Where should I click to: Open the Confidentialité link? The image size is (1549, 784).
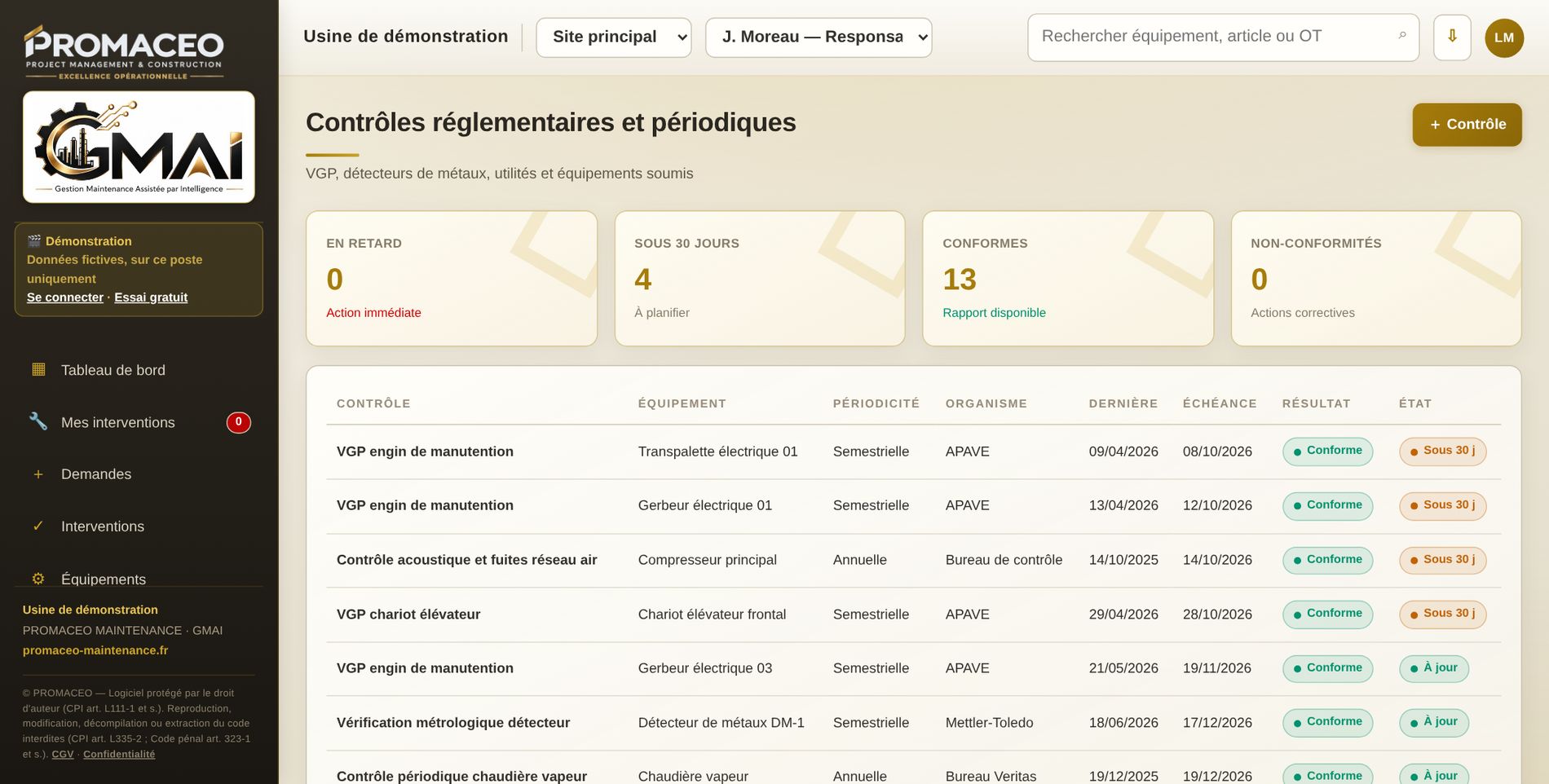[119, 755]
